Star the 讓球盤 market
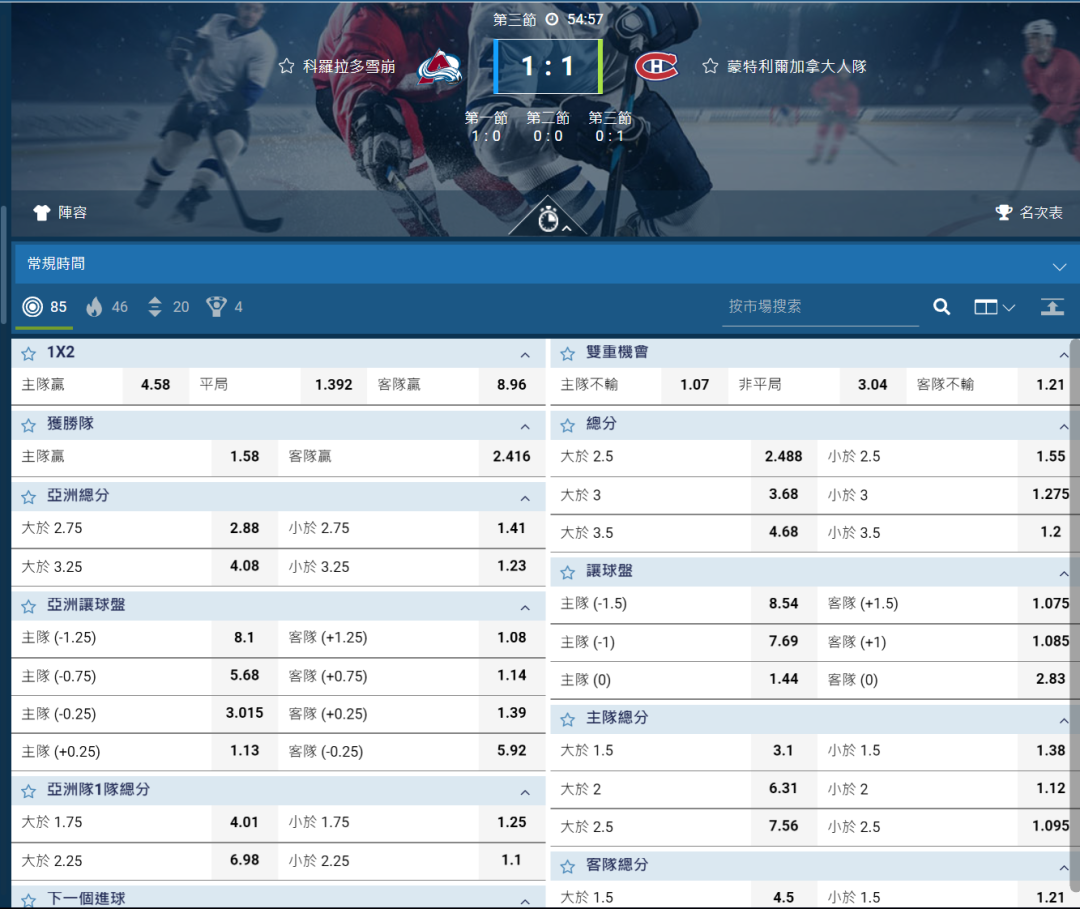Viewport: 1080px width, 909px height. [x=568, y=572]
